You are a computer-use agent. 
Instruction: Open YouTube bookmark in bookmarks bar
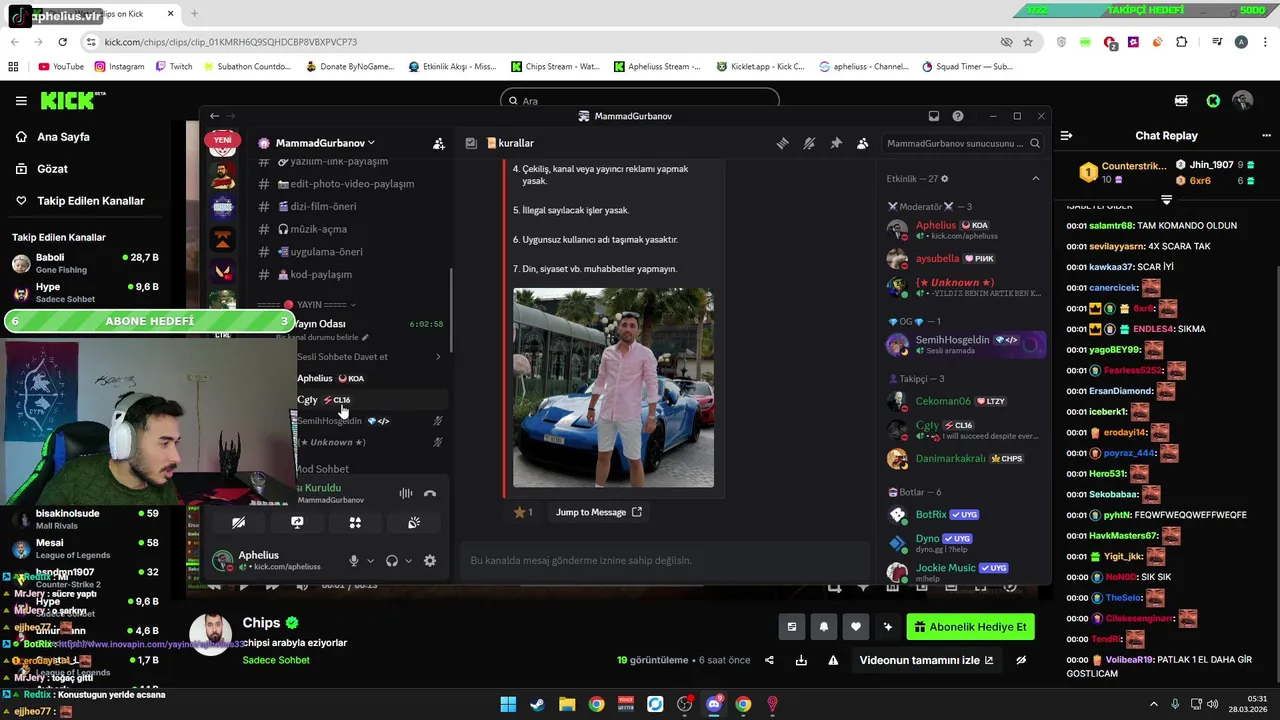61,67
